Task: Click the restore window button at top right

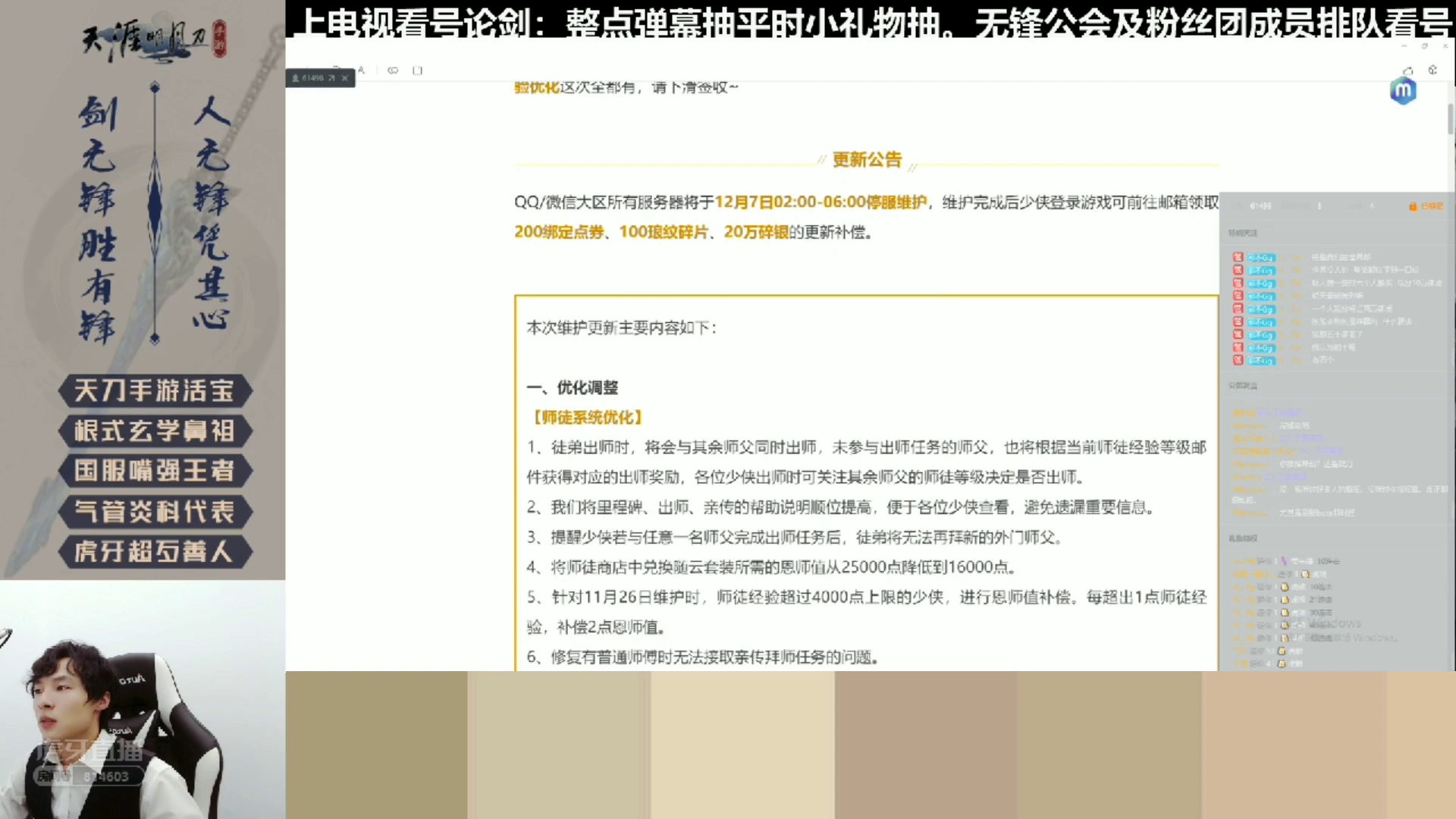Action: 1424,46
